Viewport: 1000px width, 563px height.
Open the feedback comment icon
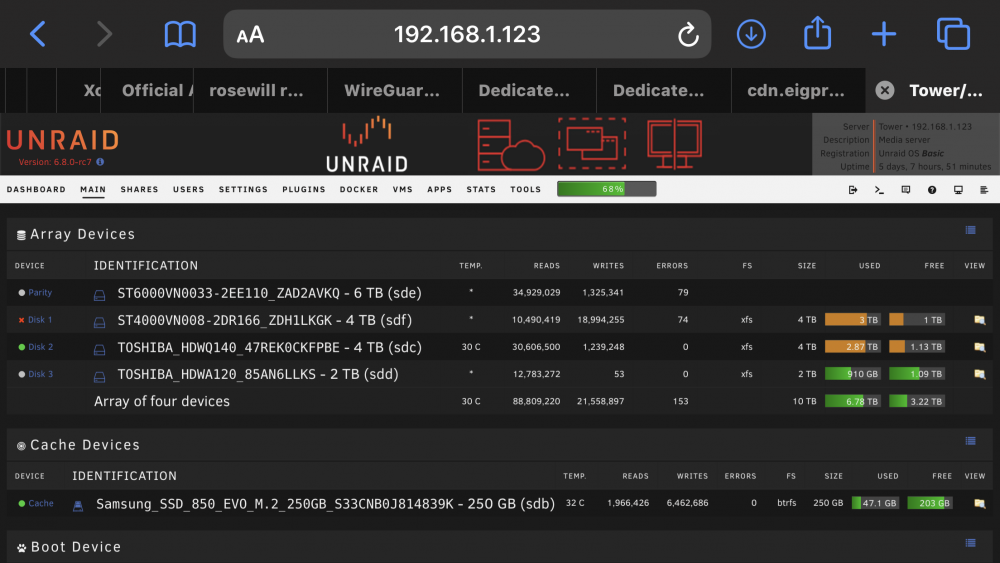(906, 190)
